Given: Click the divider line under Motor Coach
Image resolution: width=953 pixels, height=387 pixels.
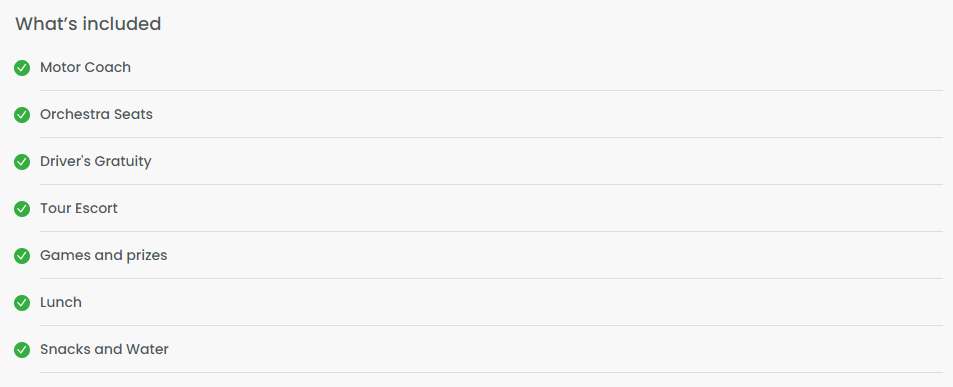Looking at the screenshot, I should (491, 91).
